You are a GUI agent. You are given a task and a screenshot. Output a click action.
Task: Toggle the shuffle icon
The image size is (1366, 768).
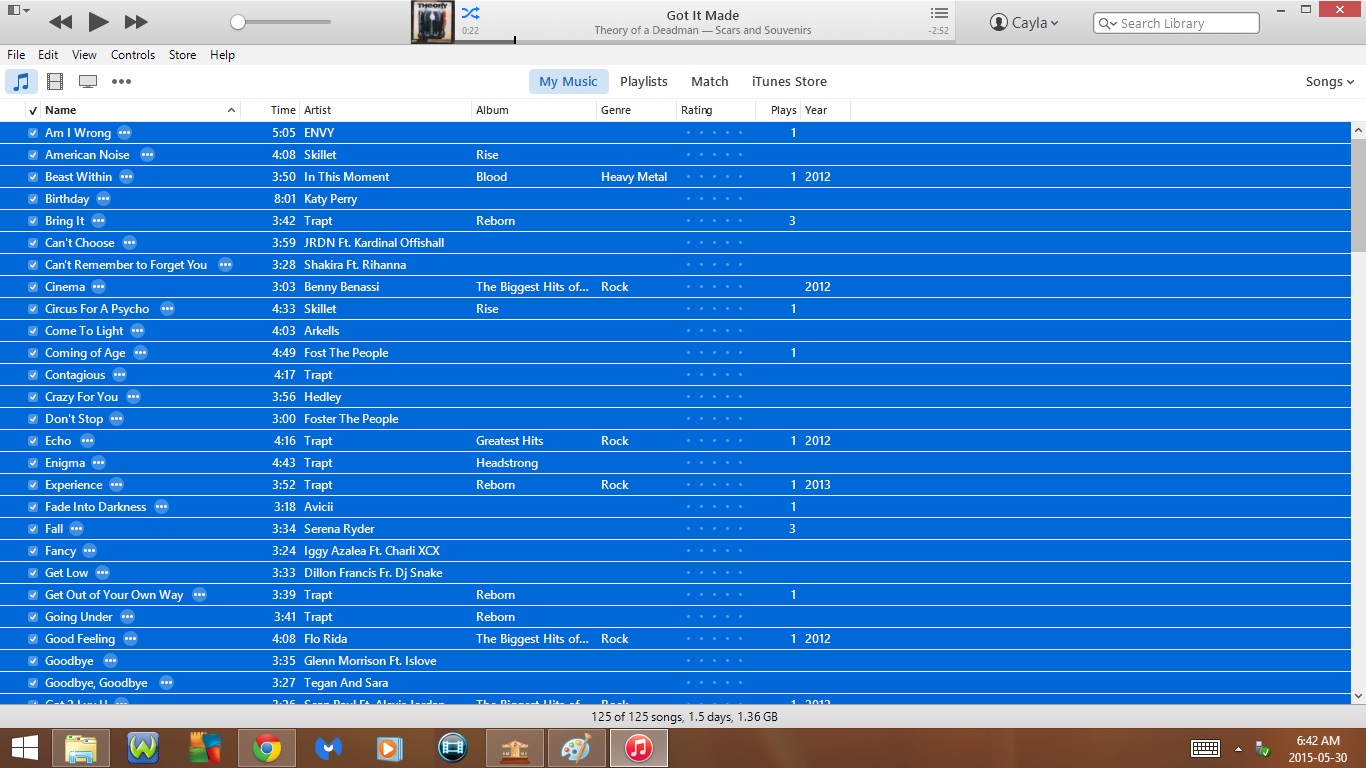point(470,14)
